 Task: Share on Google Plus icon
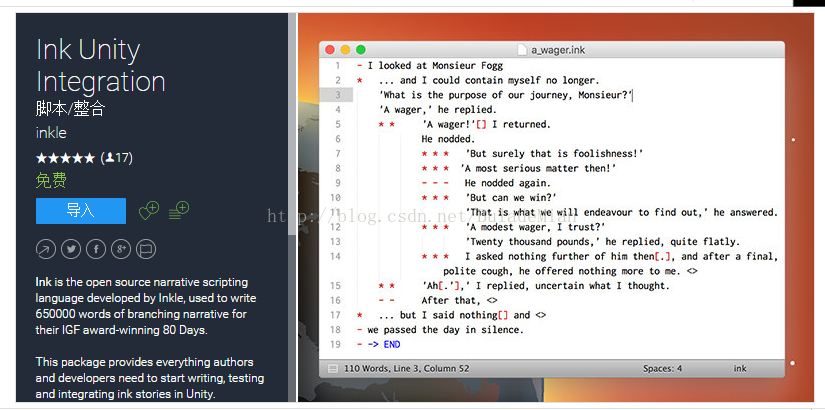[121, 249]
